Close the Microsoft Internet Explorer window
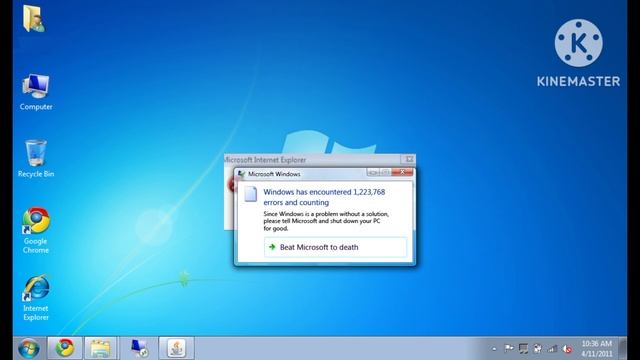Image resolution: width=640 pixels, height=360 pixels. click(409, 159)
